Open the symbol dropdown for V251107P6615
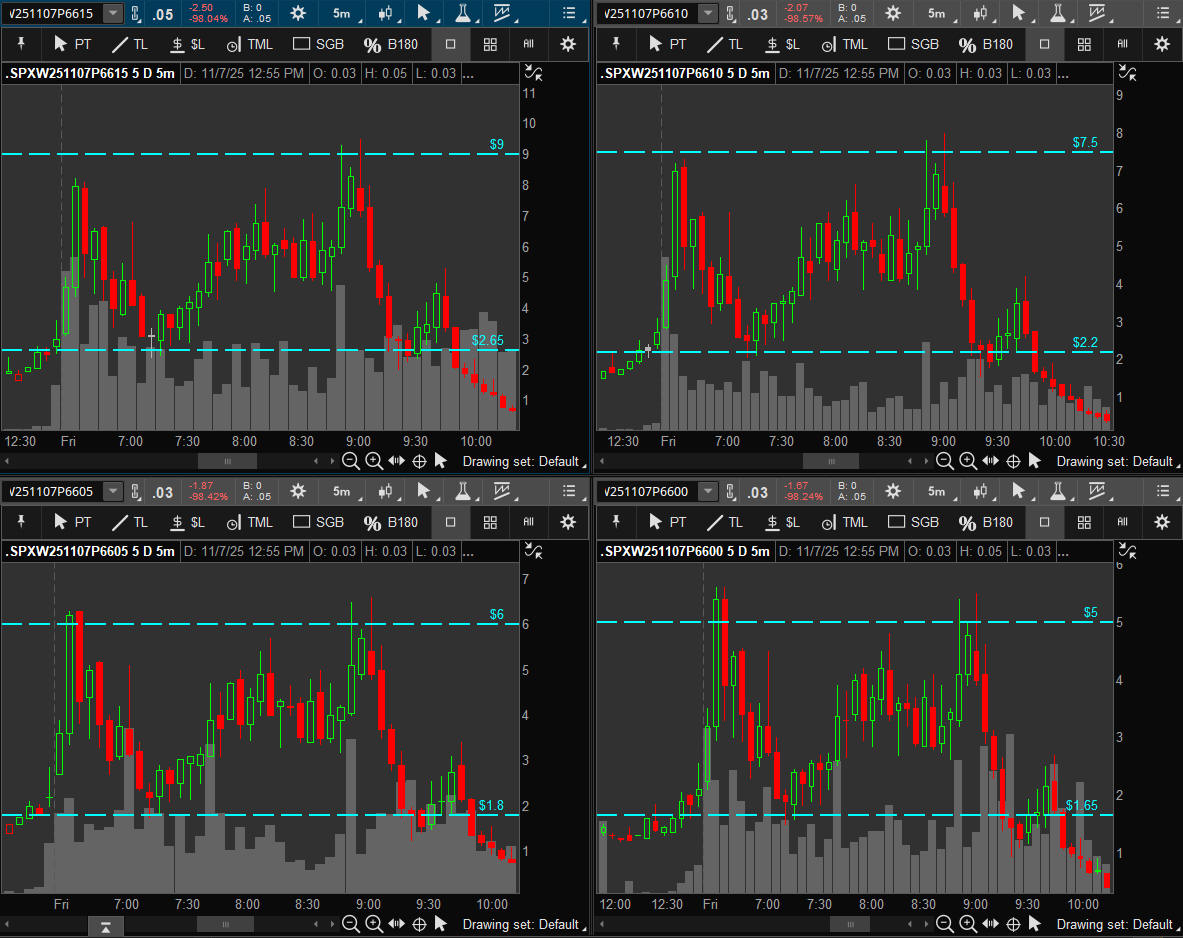The image size is (1183, 938). (x=112, y=13)
